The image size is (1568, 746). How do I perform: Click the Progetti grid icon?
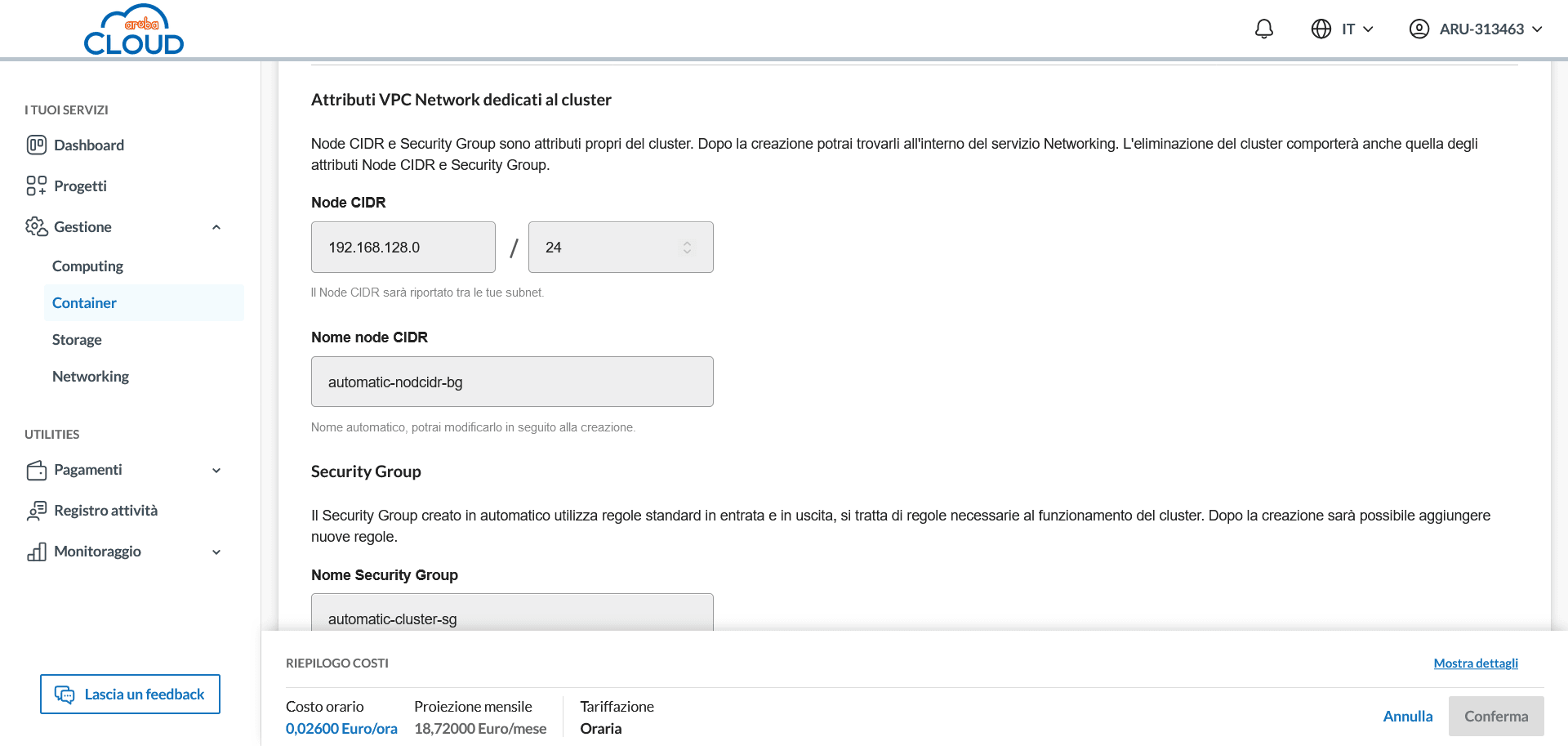[36, 186]
